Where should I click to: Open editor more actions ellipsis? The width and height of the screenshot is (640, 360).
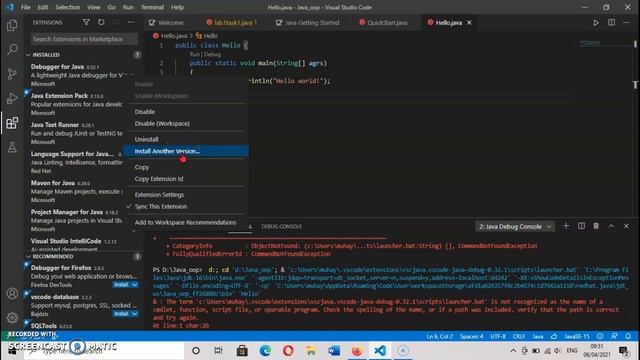click(x=627, y=22)
